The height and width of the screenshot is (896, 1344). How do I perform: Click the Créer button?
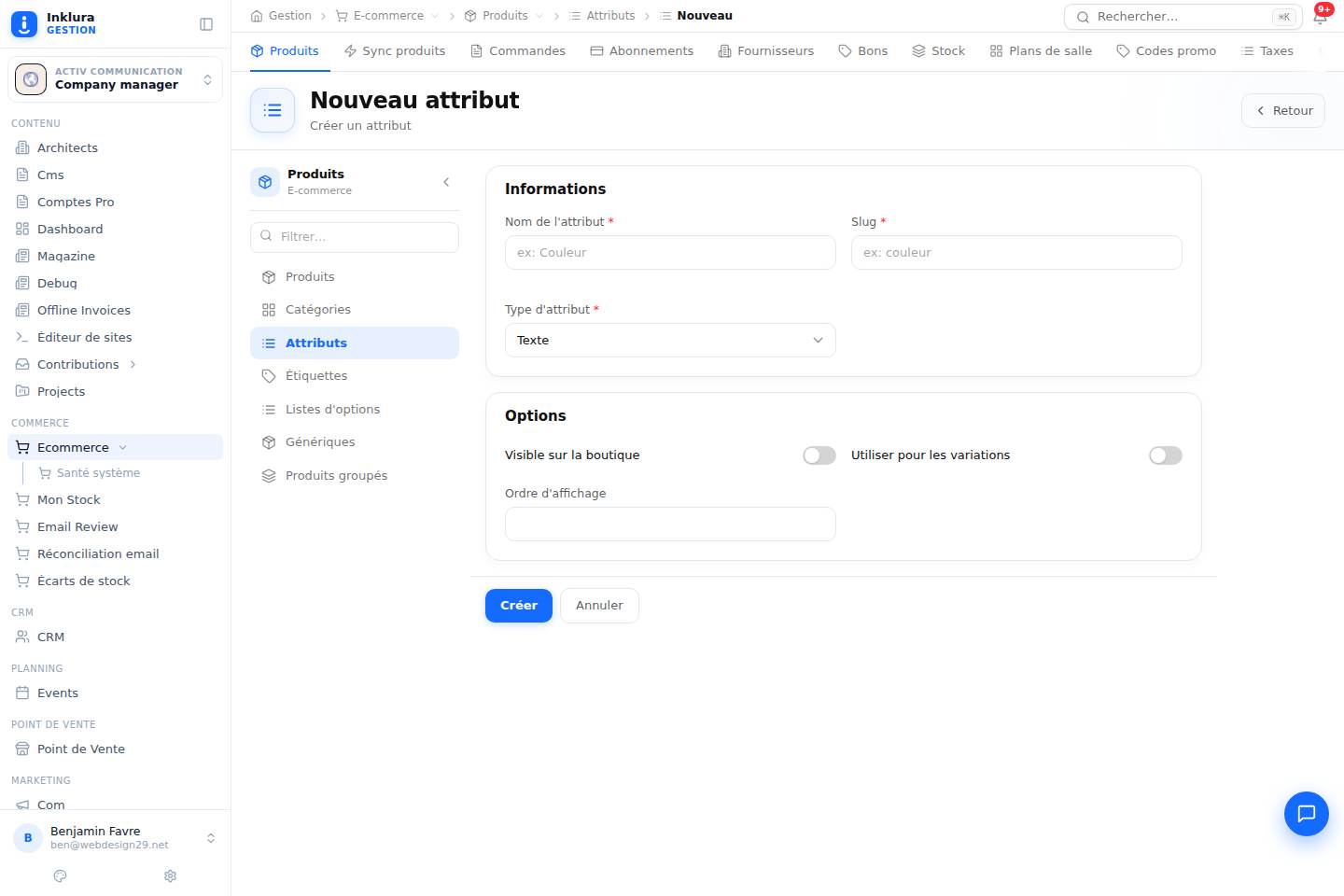[x=519, y=606]
